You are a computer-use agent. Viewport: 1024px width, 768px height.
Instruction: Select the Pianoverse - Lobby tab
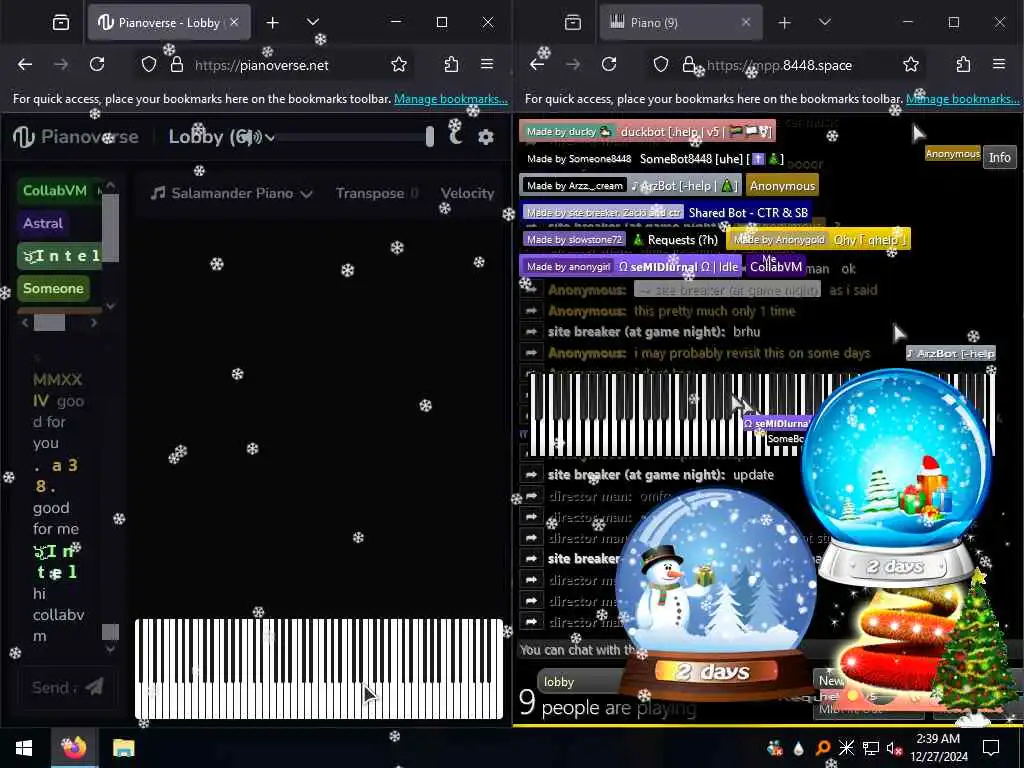(x=168, y=23)
